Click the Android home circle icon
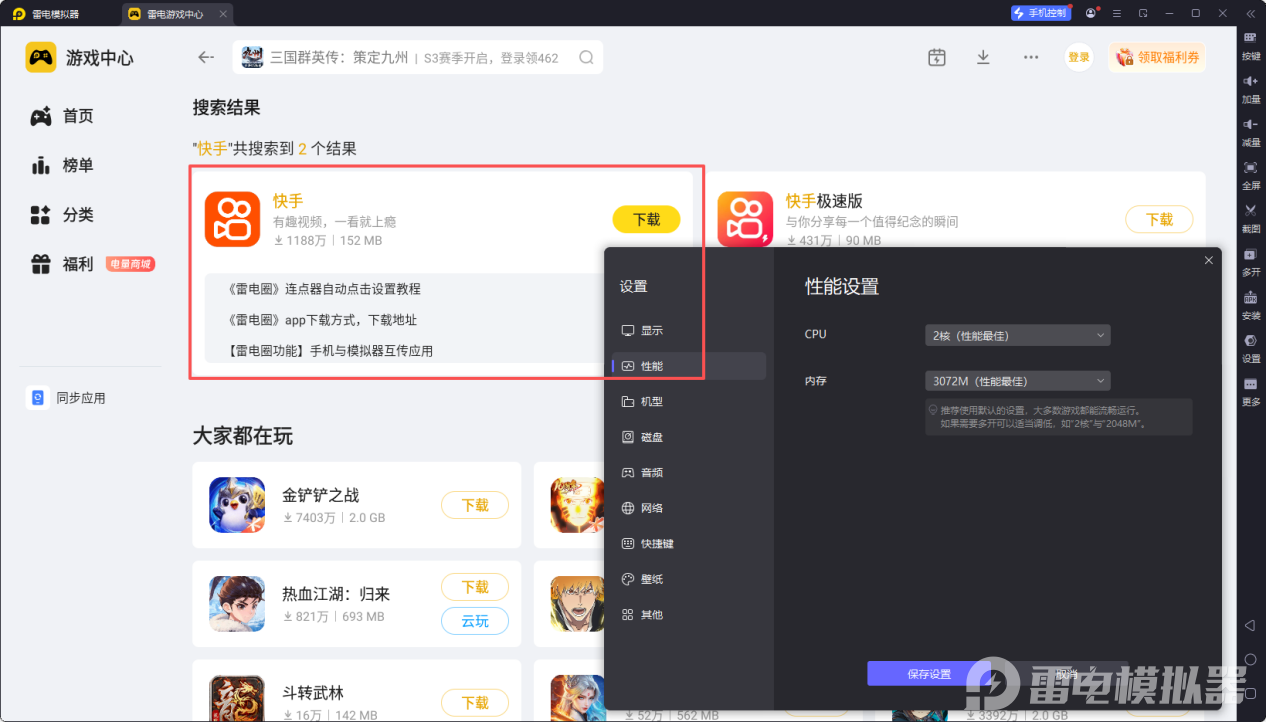The image size is (1266, 722). coord(1250,660)
